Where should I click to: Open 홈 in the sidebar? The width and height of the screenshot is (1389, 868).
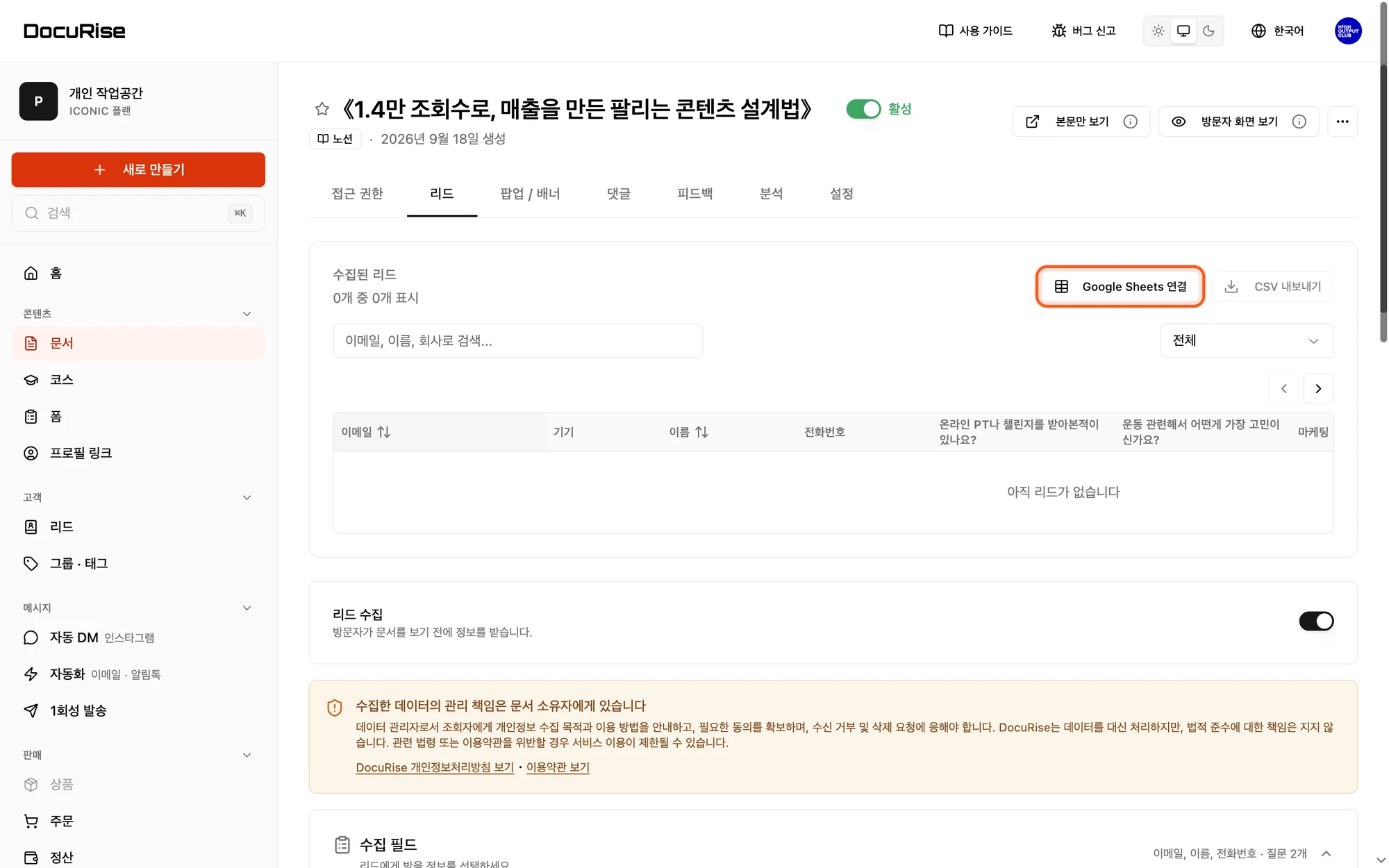point(138,274)
